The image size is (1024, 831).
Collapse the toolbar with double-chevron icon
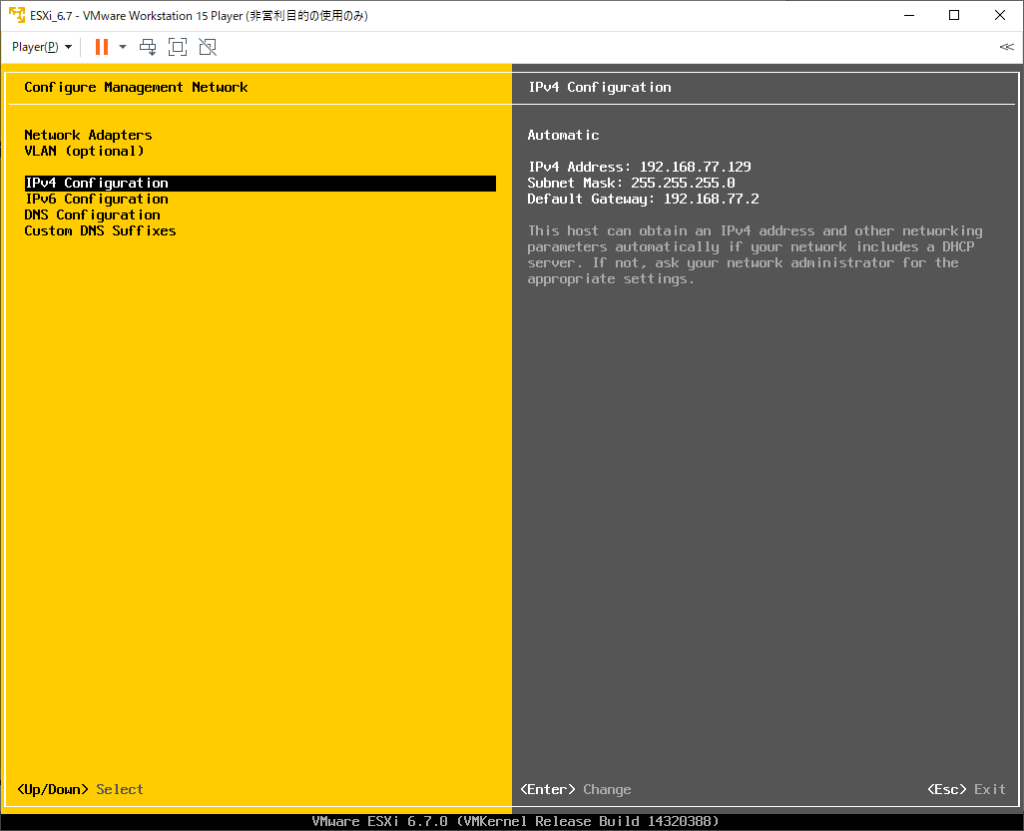(1006, 47)
